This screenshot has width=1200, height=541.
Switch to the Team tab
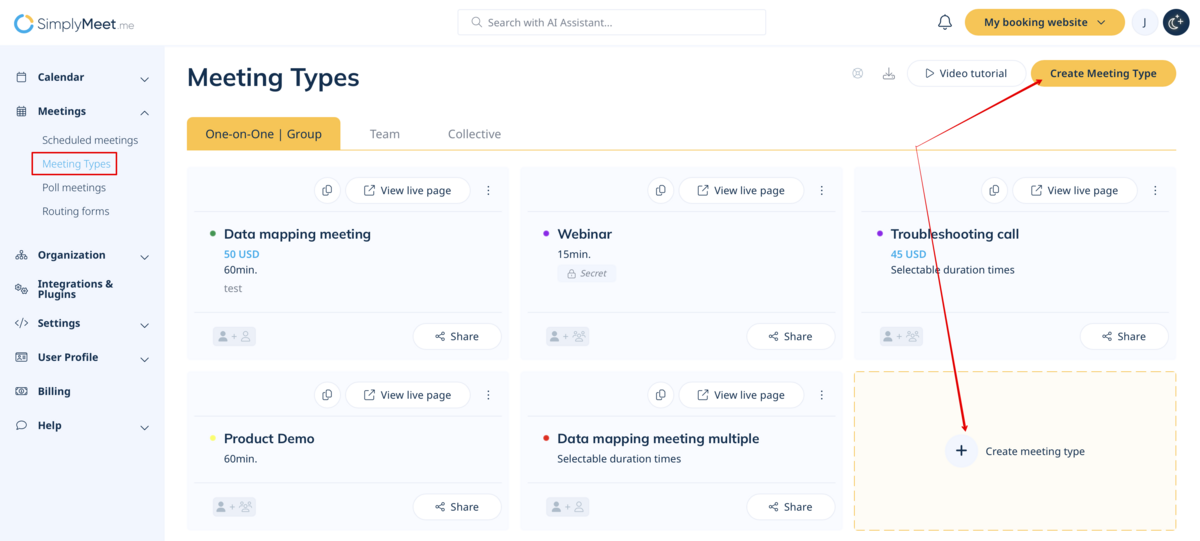pos(384,134)
